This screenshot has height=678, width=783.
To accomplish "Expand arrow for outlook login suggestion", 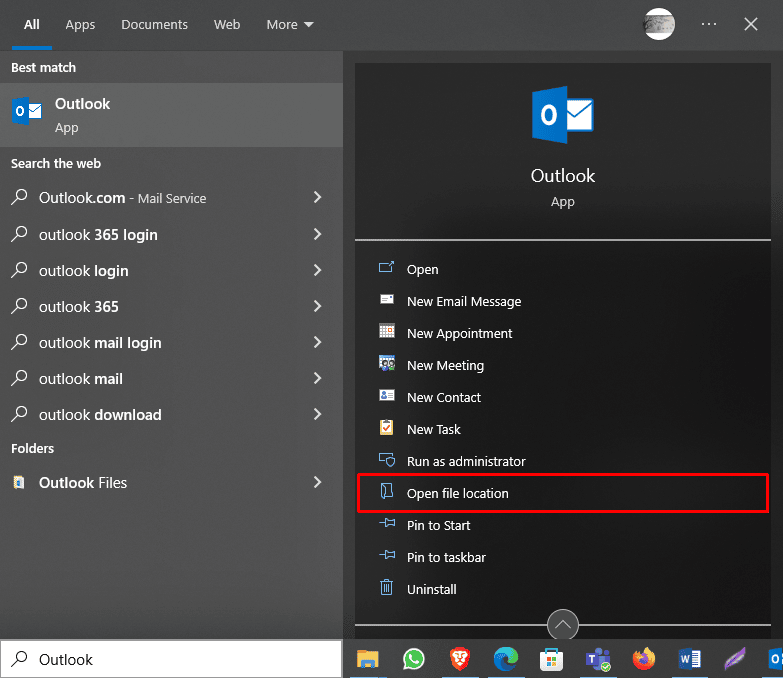I will 317,270.
